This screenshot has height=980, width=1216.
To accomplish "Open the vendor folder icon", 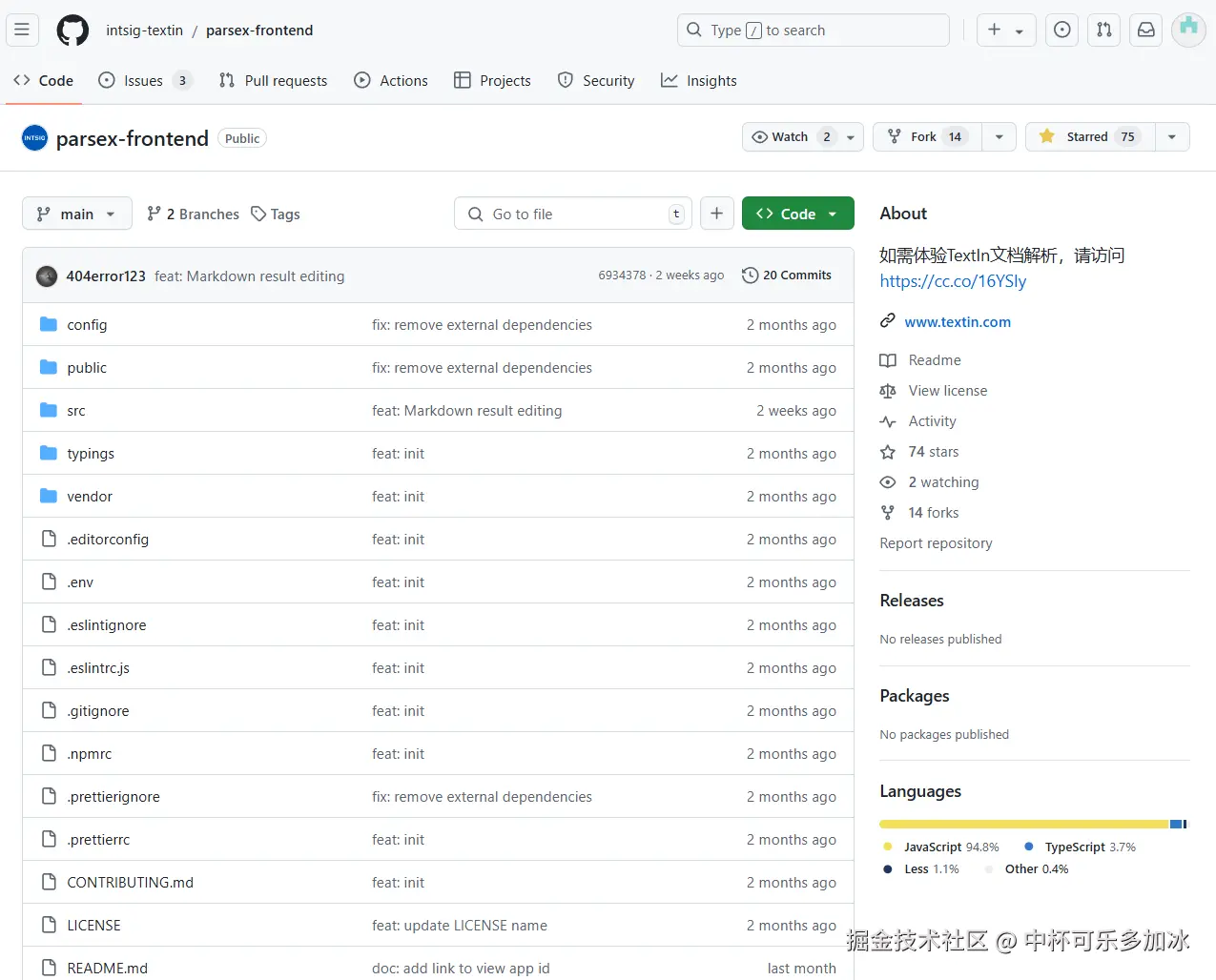I will [x=49, y=496].
